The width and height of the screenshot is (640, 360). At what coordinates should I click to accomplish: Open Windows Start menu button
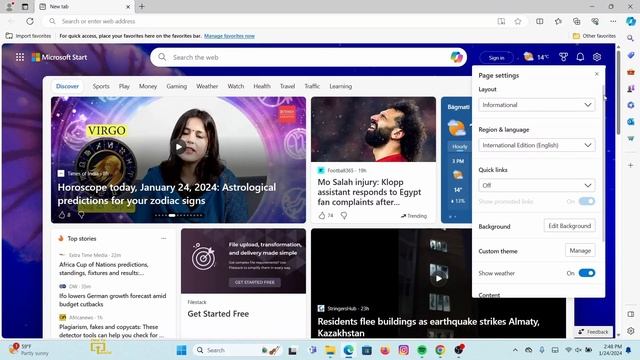coord(182,350)
